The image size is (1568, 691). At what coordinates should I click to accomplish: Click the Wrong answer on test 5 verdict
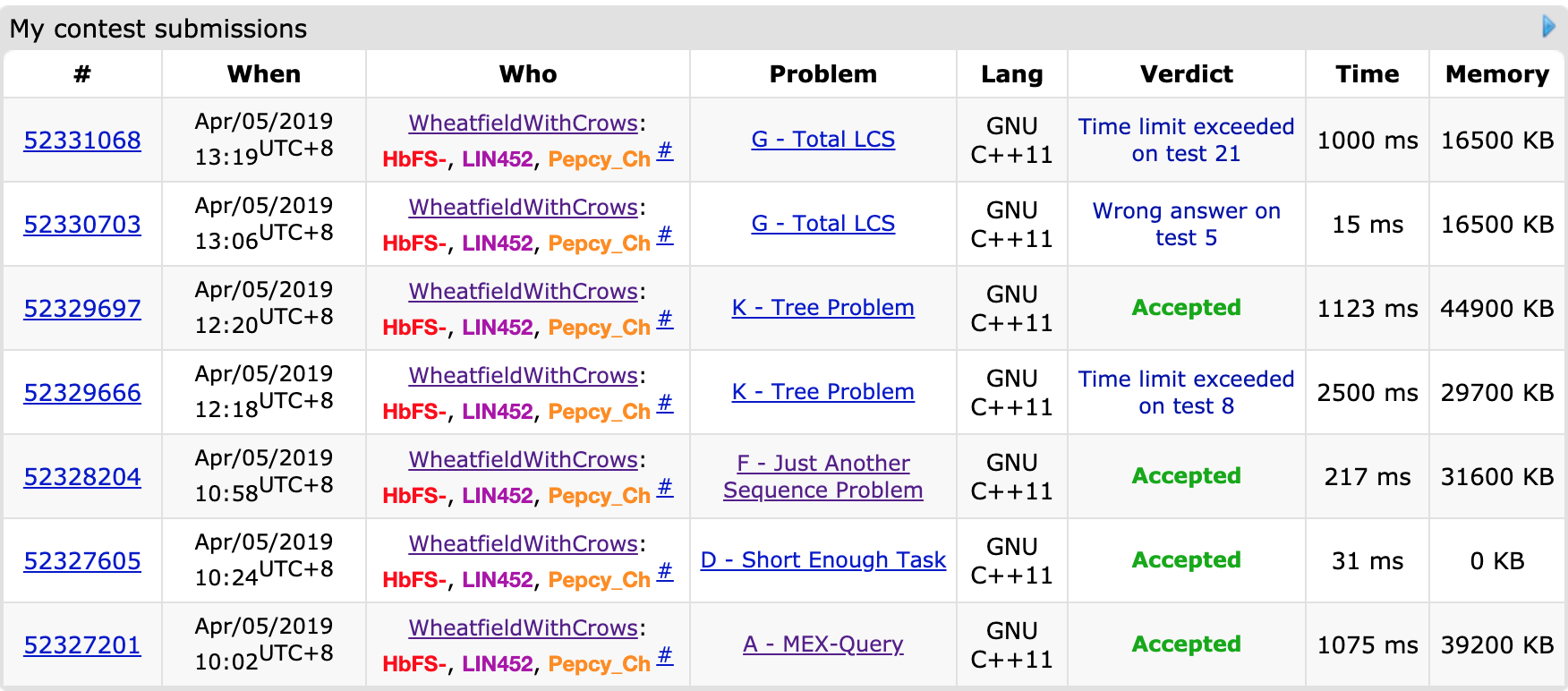pyautogui.click(x=1186, y=224)
